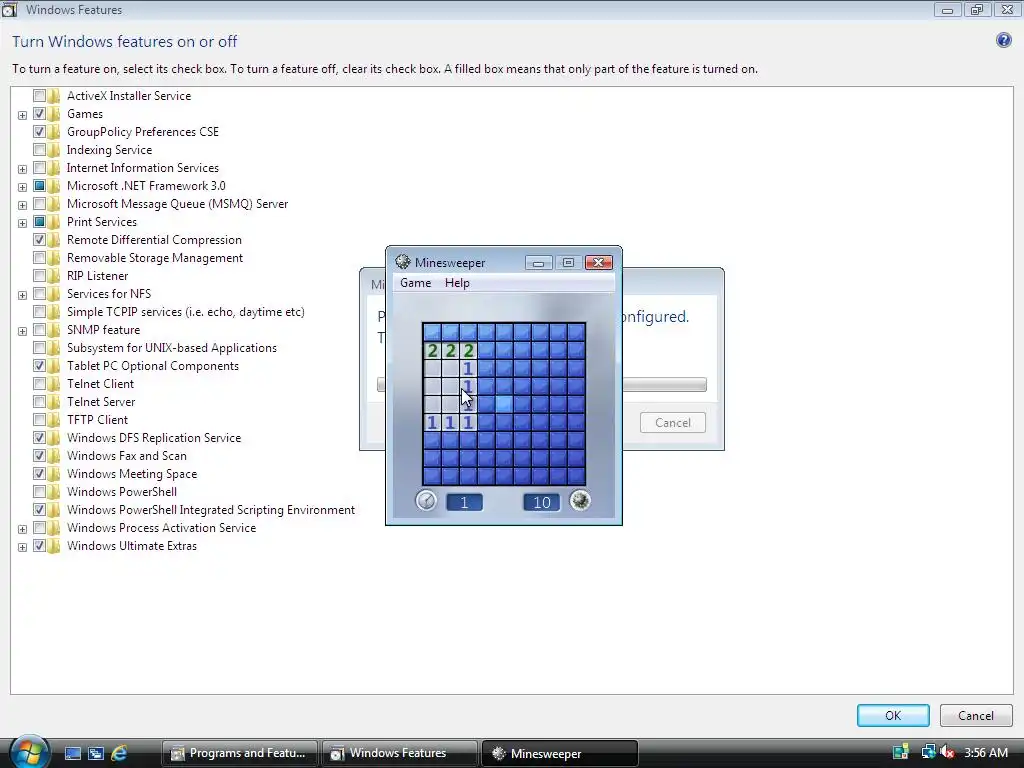Click the configuration progress bar
The image size is (1024, 768).
(x=664, y=384)
